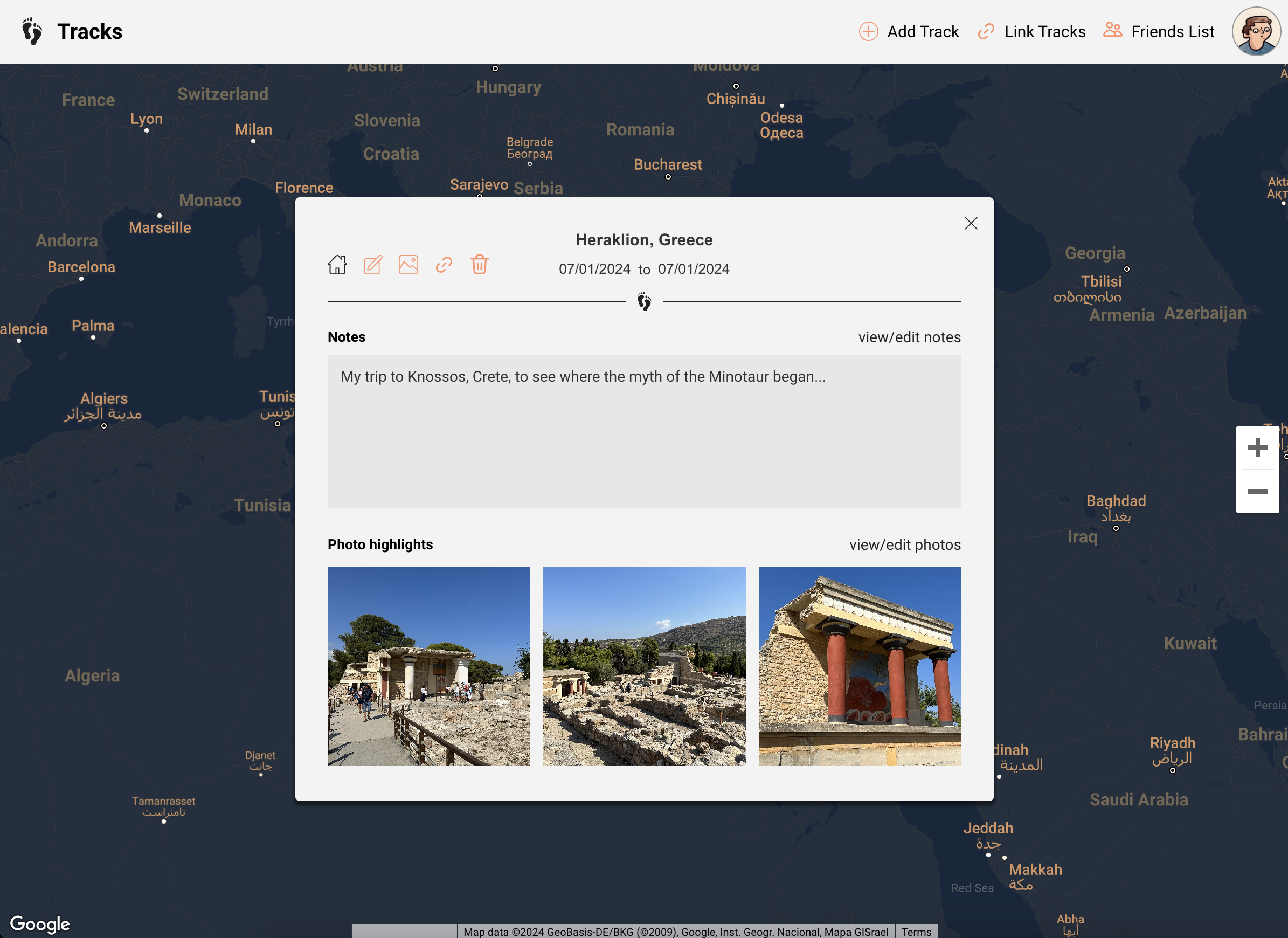Click the Add Track plus icon
Screen dimensions: 1288x938
point(868,31)
